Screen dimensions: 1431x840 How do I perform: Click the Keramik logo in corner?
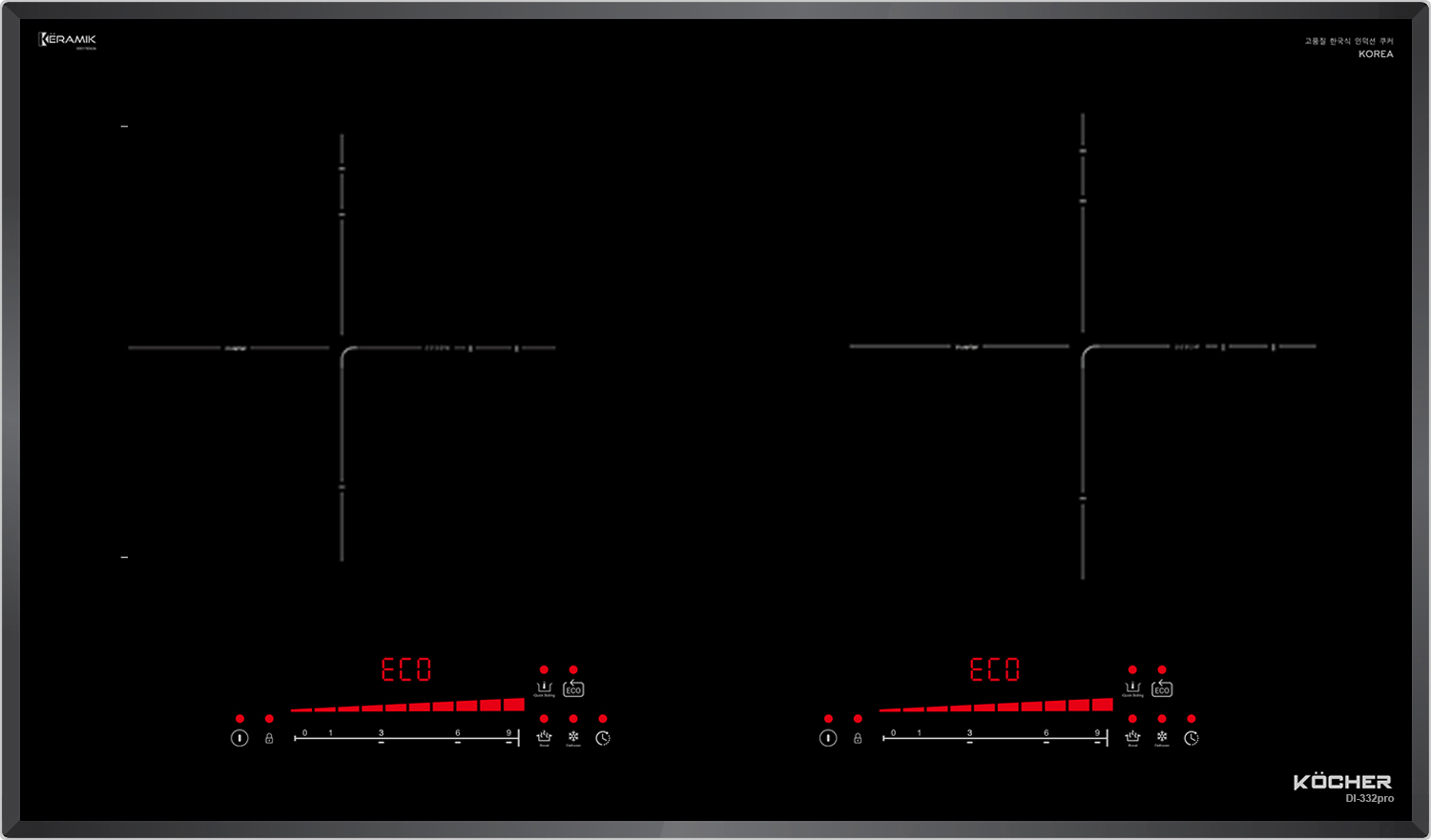[x=68, y=40]
